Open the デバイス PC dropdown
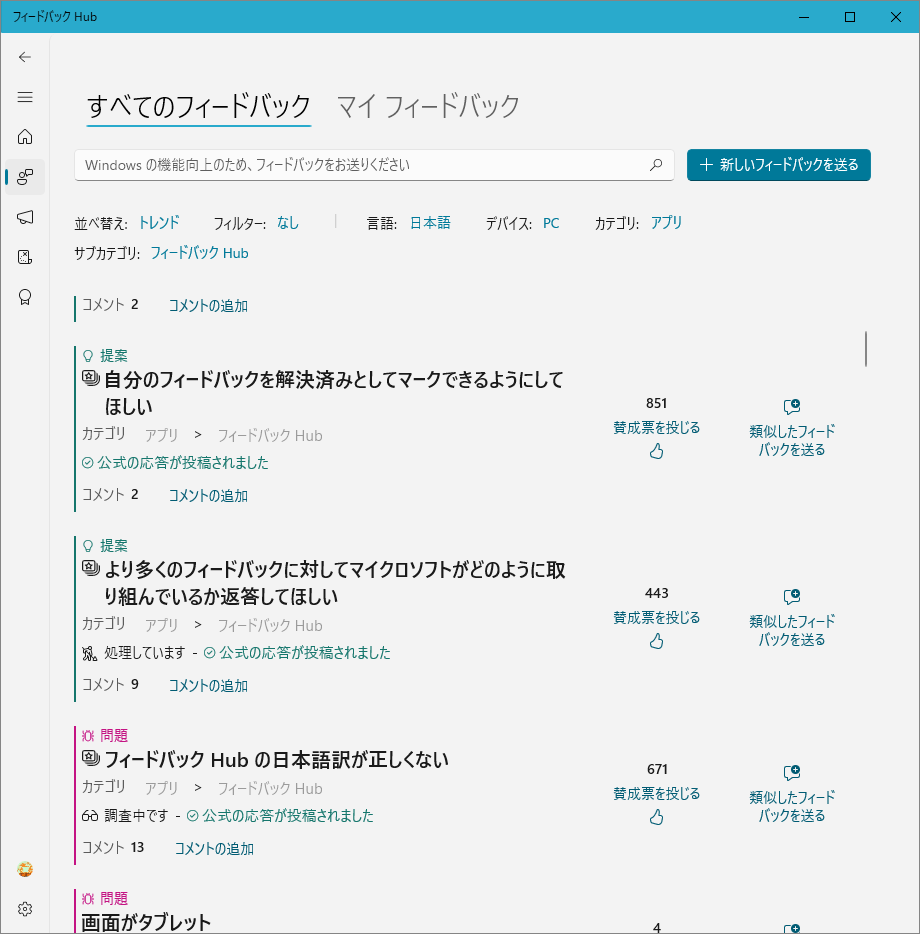Image resolution: width=920 pixels, height=934 pixels. 551,223
